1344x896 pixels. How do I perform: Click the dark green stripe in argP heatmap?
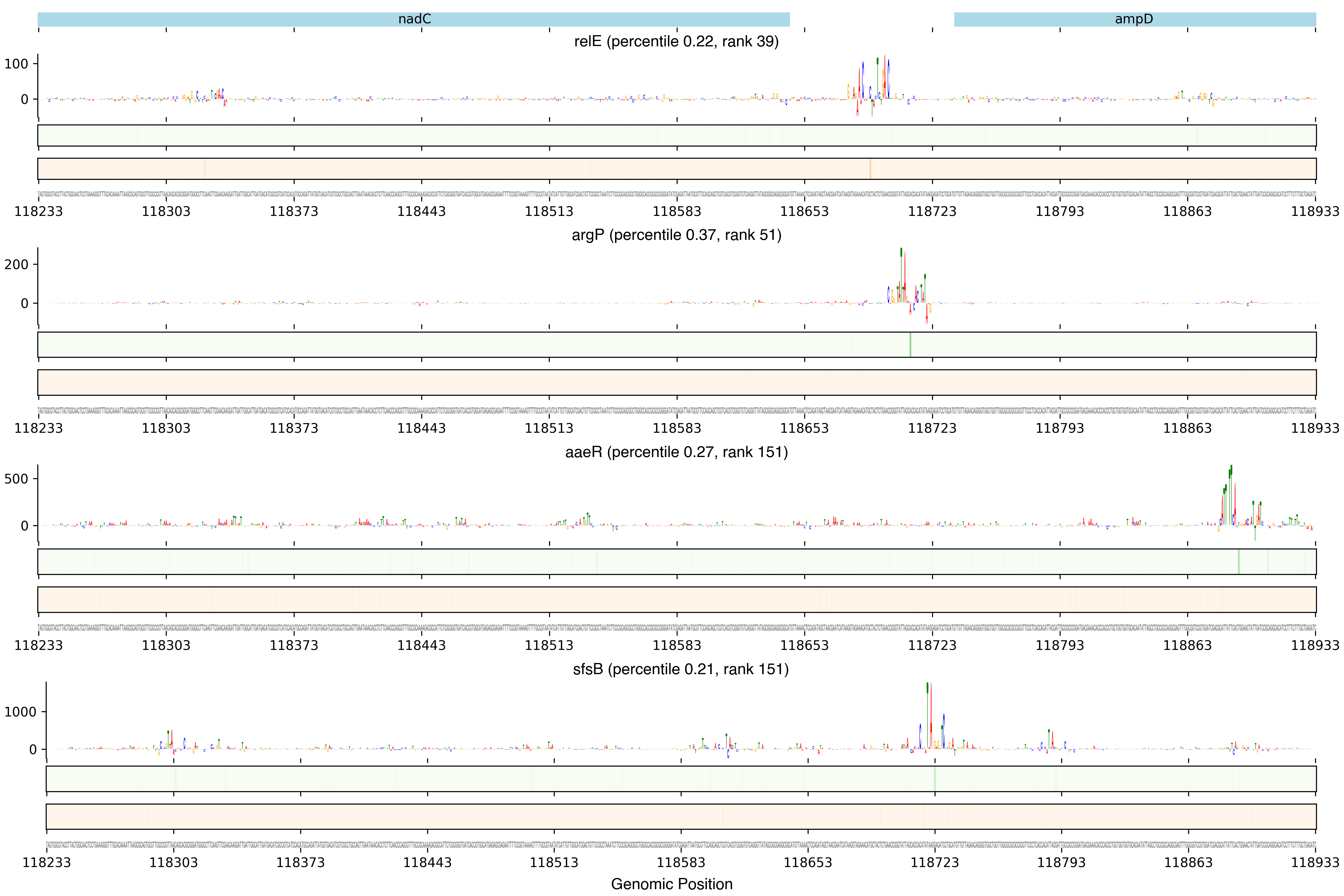click(x=910, y=345)
